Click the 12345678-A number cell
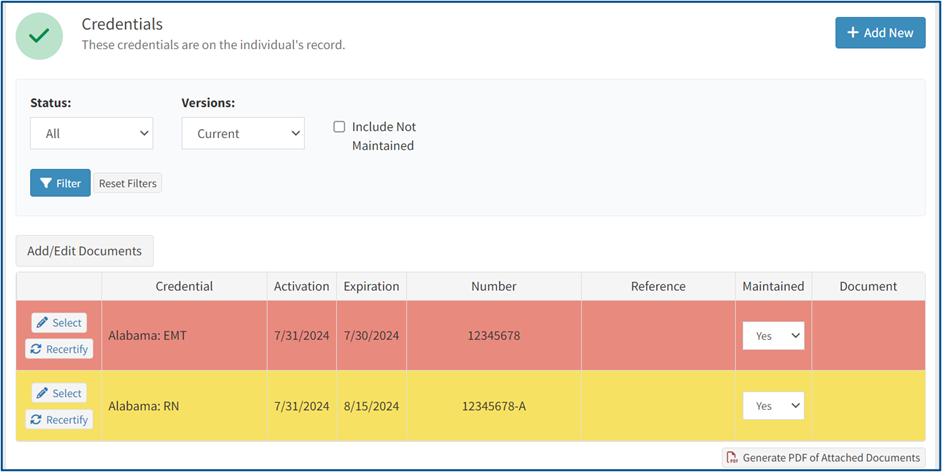 point(494,406)
